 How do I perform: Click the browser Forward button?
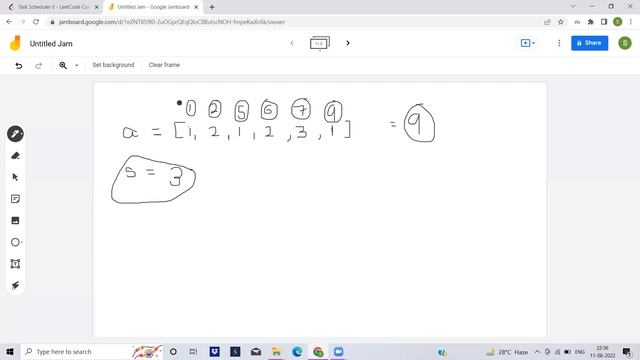pos(22,22)
